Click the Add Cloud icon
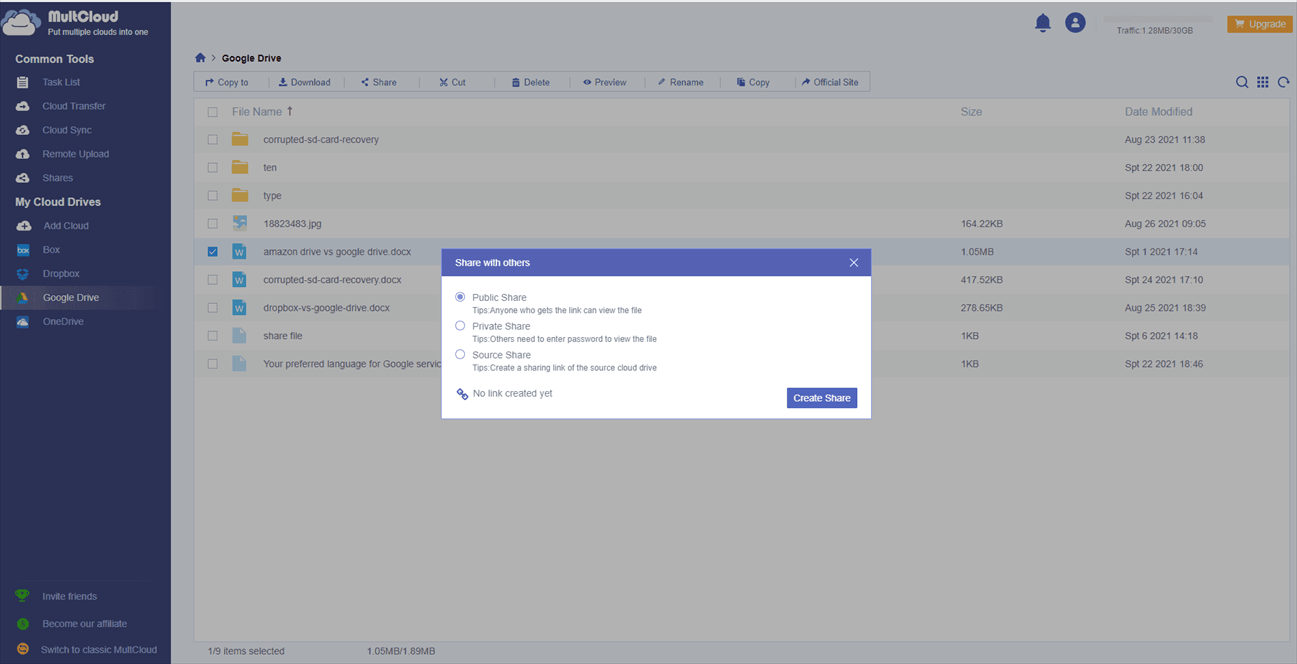The image size is (1297, 664). click(x=23, y=226)
